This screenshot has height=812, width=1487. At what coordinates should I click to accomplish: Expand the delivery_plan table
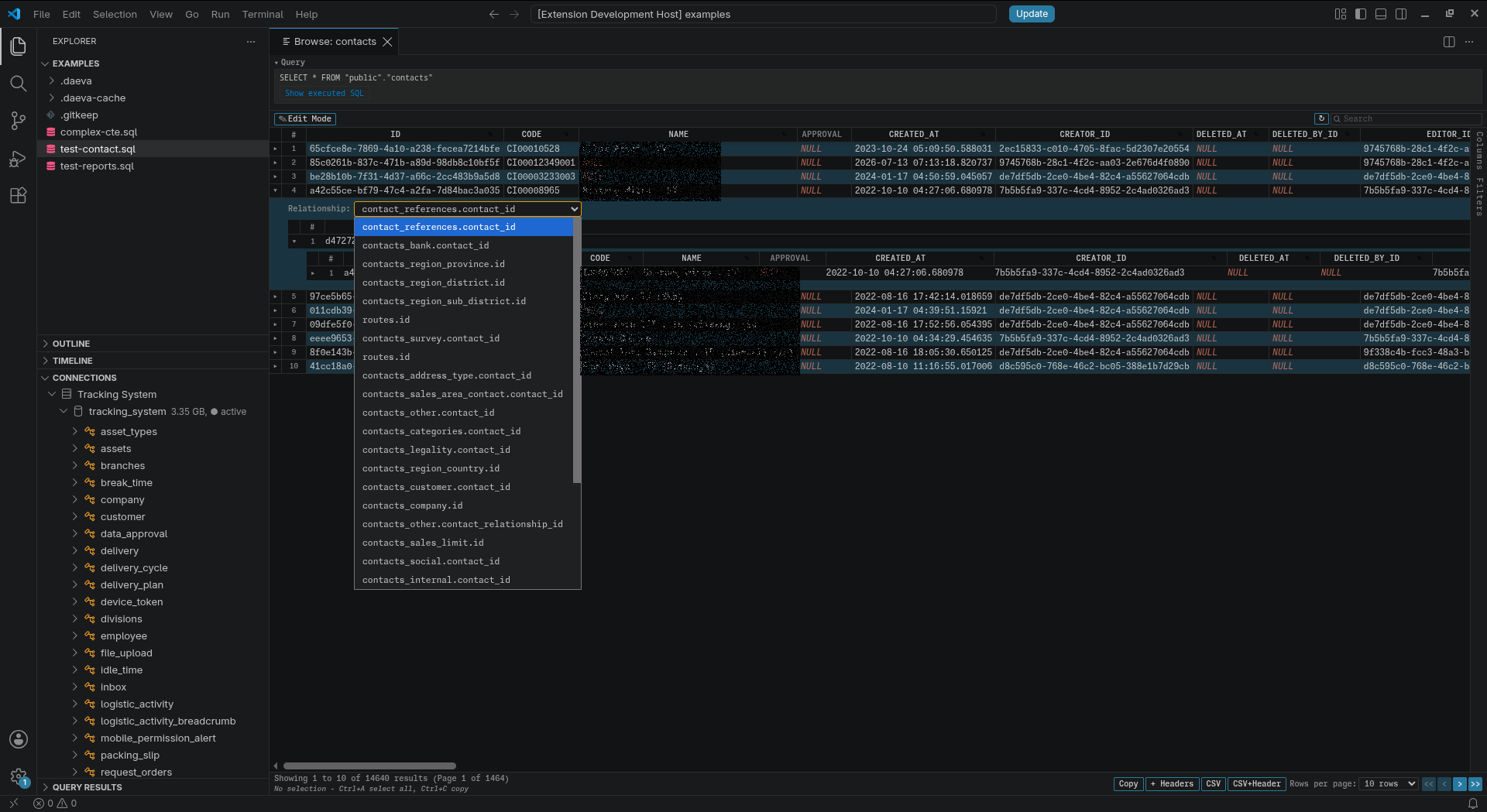75,585
